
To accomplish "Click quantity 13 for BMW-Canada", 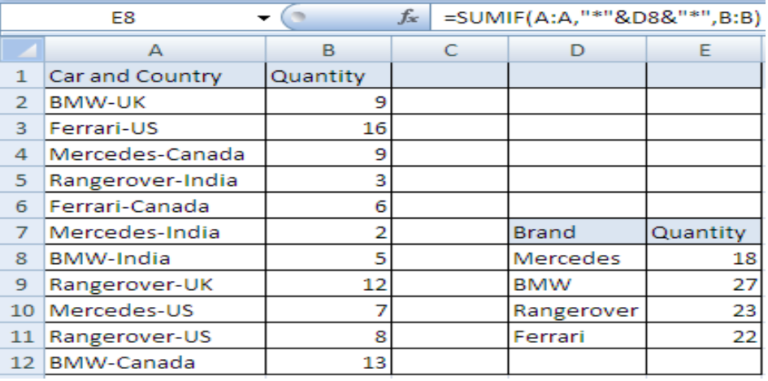I will point(329,362).
